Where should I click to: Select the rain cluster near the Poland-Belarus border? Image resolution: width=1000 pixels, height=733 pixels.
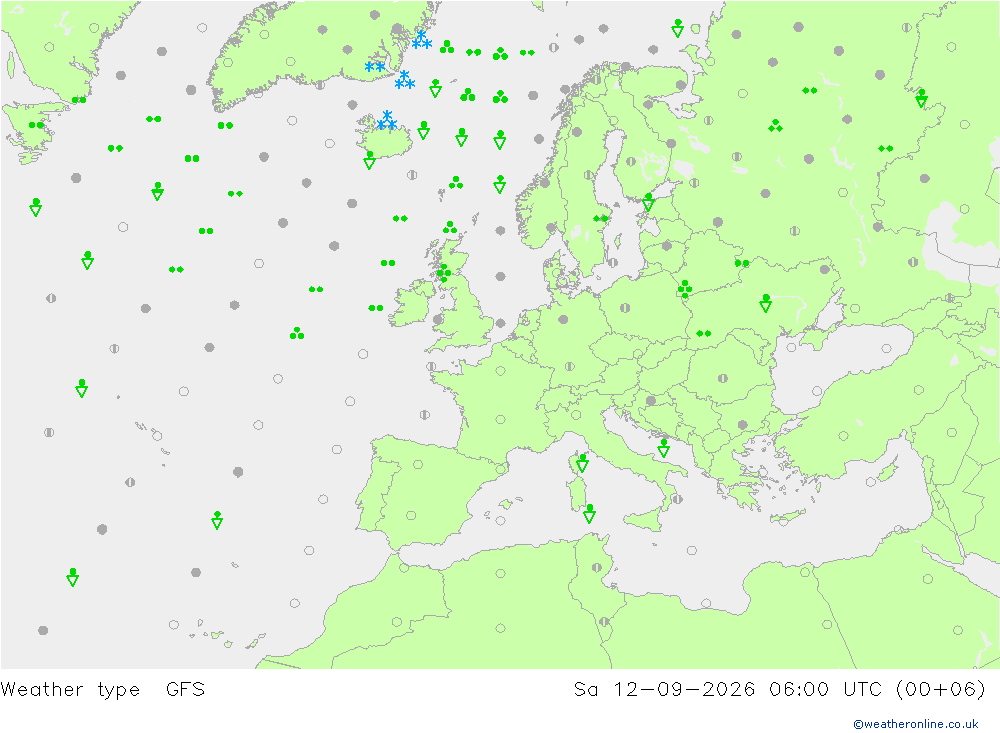click(685, 289)
